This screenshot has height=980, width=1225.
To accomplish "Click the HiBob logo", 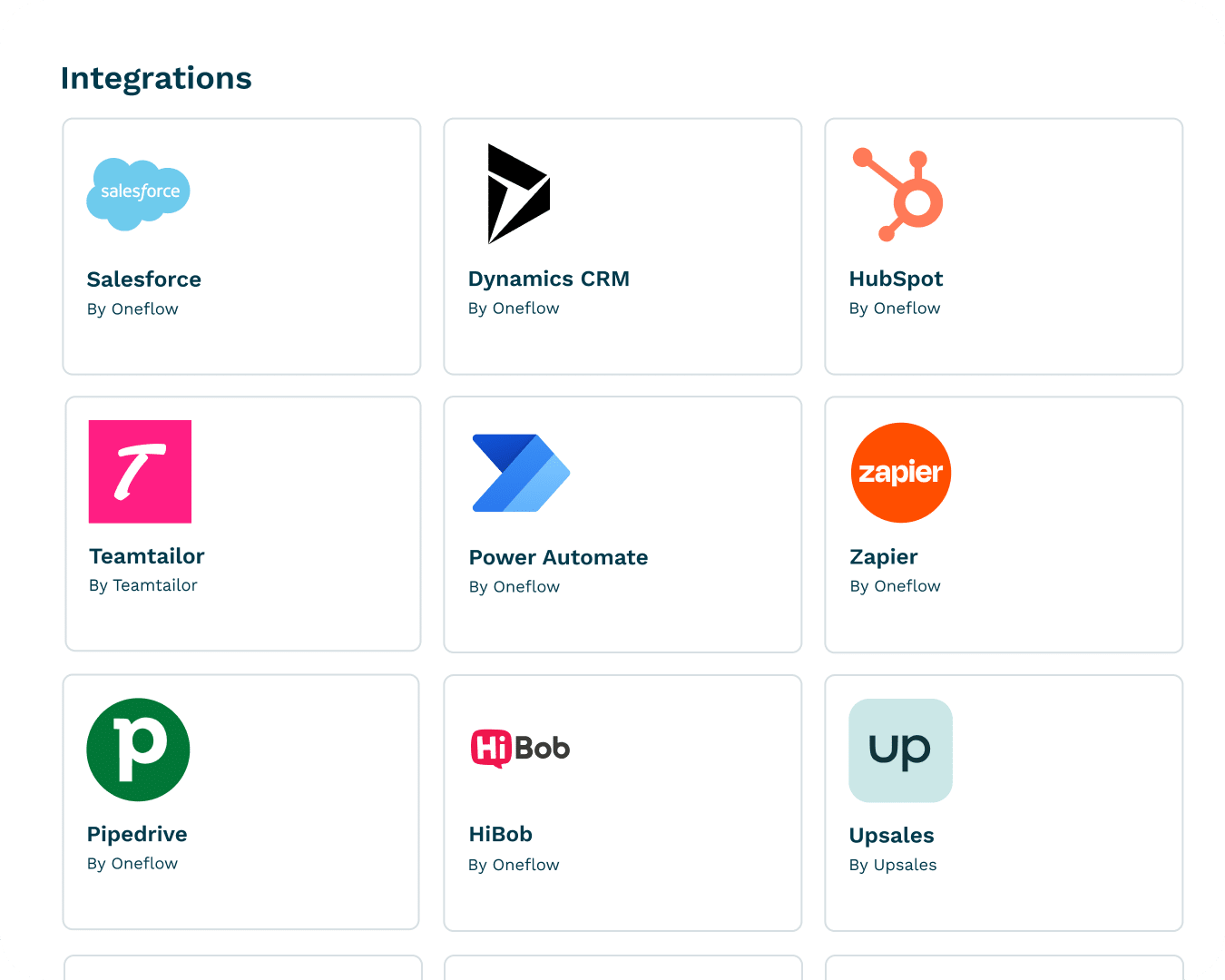I will click(x=520, y=749).
